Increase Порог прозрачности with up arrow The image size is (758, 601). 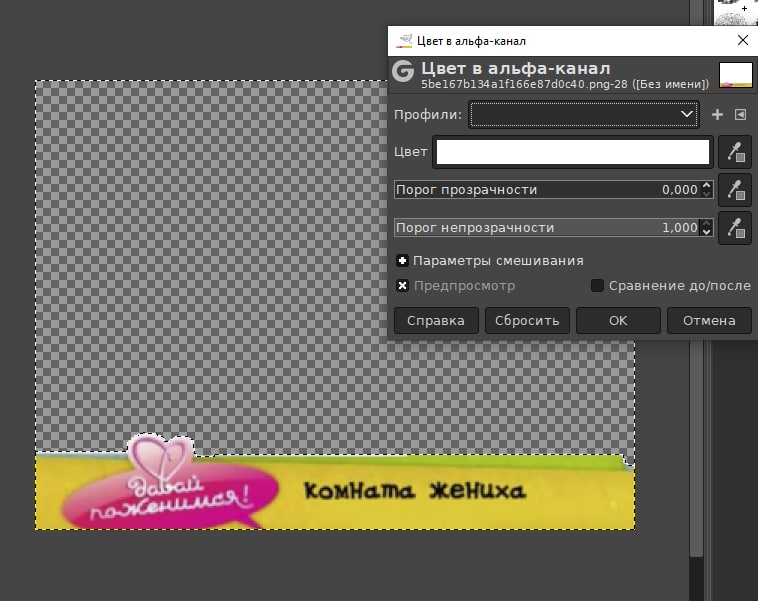click(x=706, y=185)
